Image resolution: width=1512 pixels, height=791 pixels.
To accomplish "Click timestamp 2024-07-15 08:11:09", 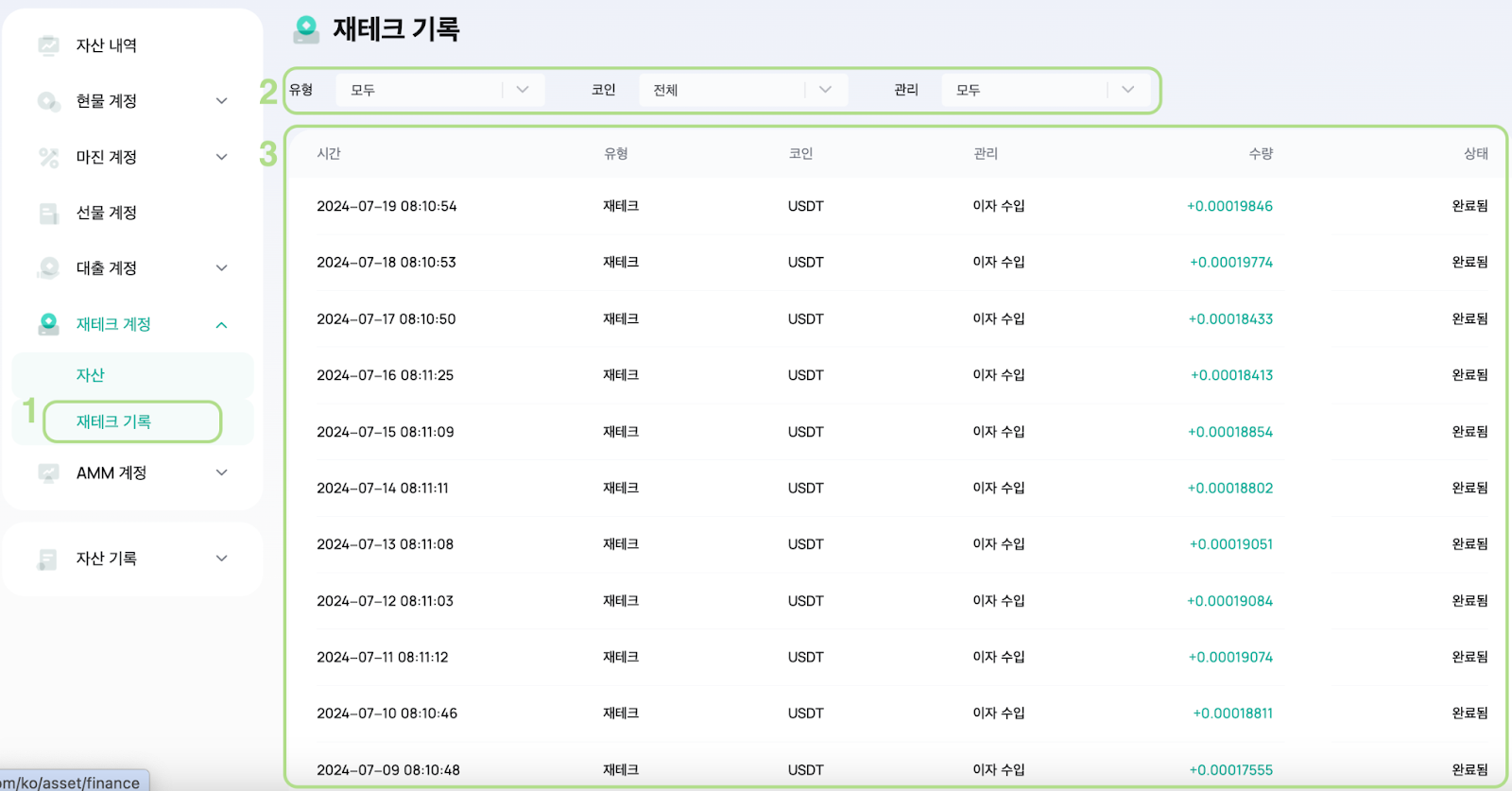I will coord(386,432).
